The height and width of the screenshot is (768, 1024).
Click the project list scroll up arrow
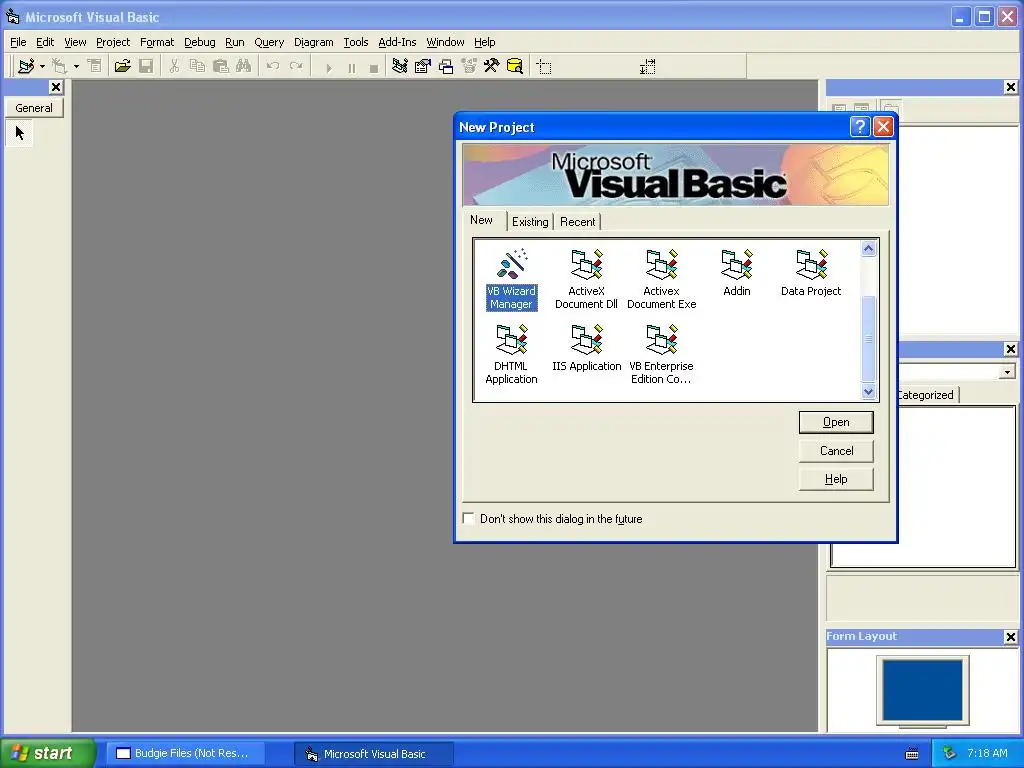(x=869, y=249)
